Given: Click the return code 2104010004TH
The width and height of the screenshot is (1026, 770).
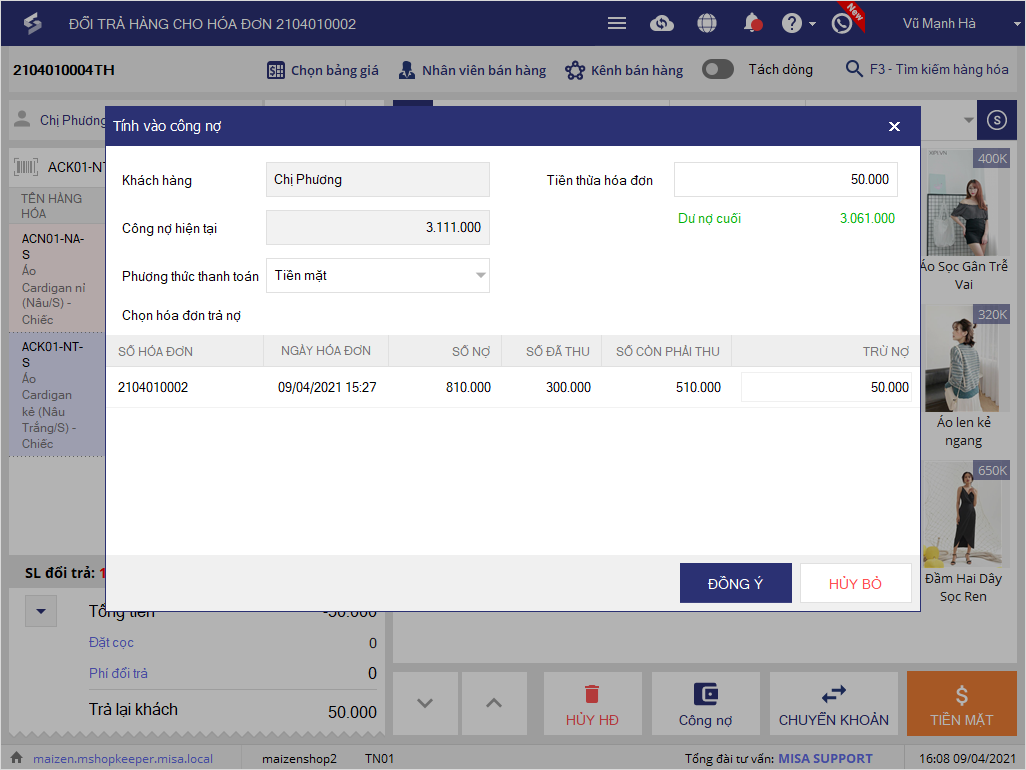Looking at the screenshot, I should [63, 70].
